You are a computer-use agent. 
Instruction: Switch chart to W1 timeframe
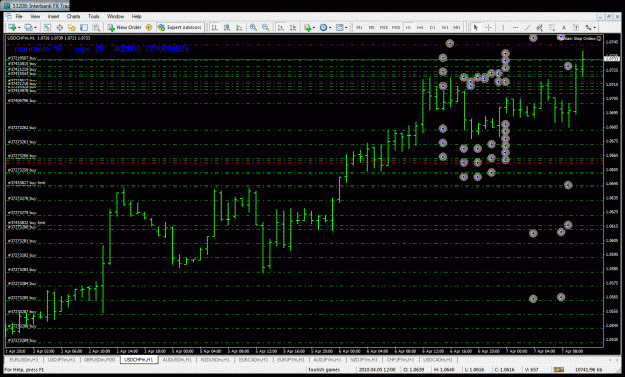[445, 27]
